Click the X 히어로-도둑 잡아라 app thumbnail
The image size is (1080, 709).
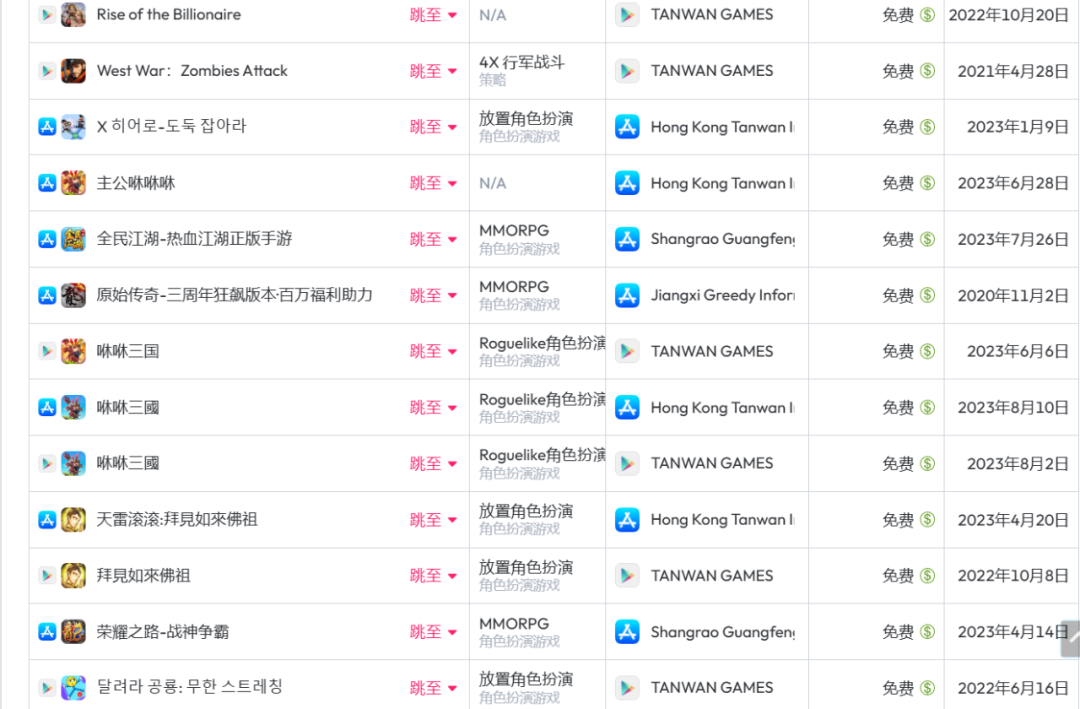(73, 127)
